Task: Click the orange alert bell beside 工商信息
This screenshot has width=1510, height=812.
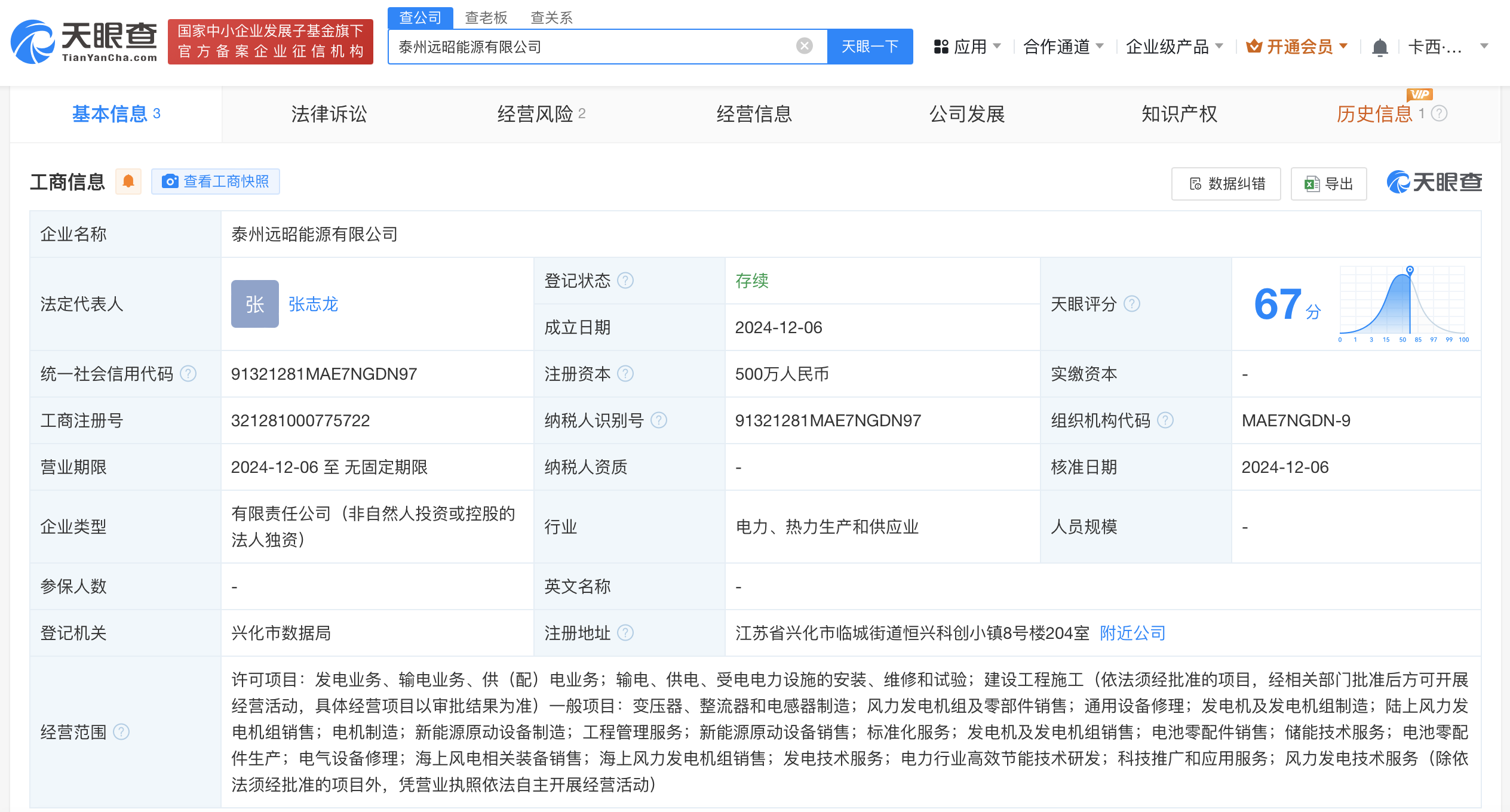Action: tap(128, 182)
